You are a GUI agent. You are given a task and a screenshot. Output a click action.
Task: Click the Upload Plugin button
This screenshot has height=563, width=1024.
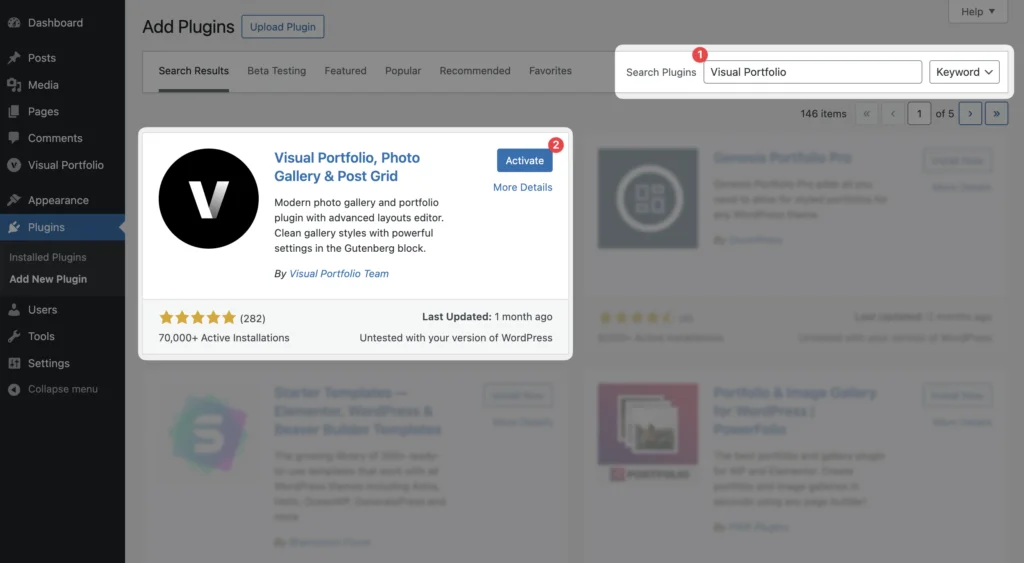283,27
